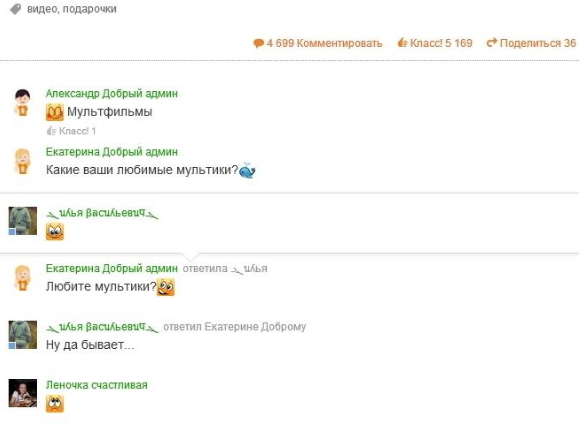
Task: Like Александр's comment via Класс! 1
Action: pos(71,131)
